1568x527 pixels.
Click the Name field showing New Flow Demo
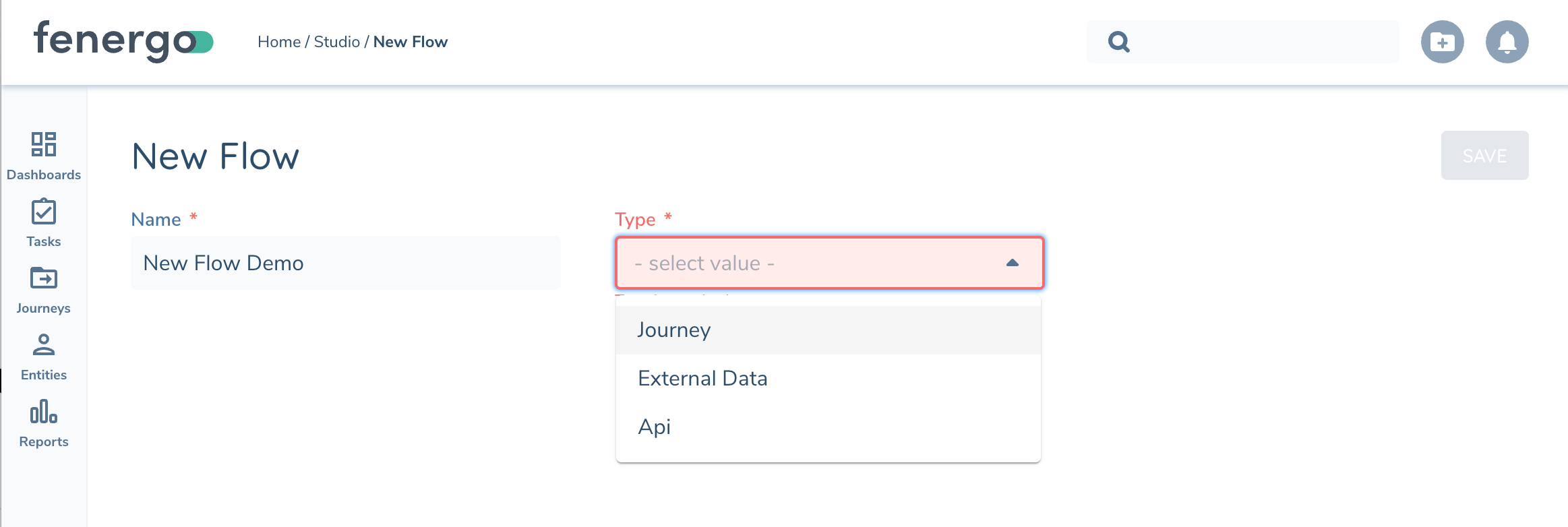click(x=345, y=263)
